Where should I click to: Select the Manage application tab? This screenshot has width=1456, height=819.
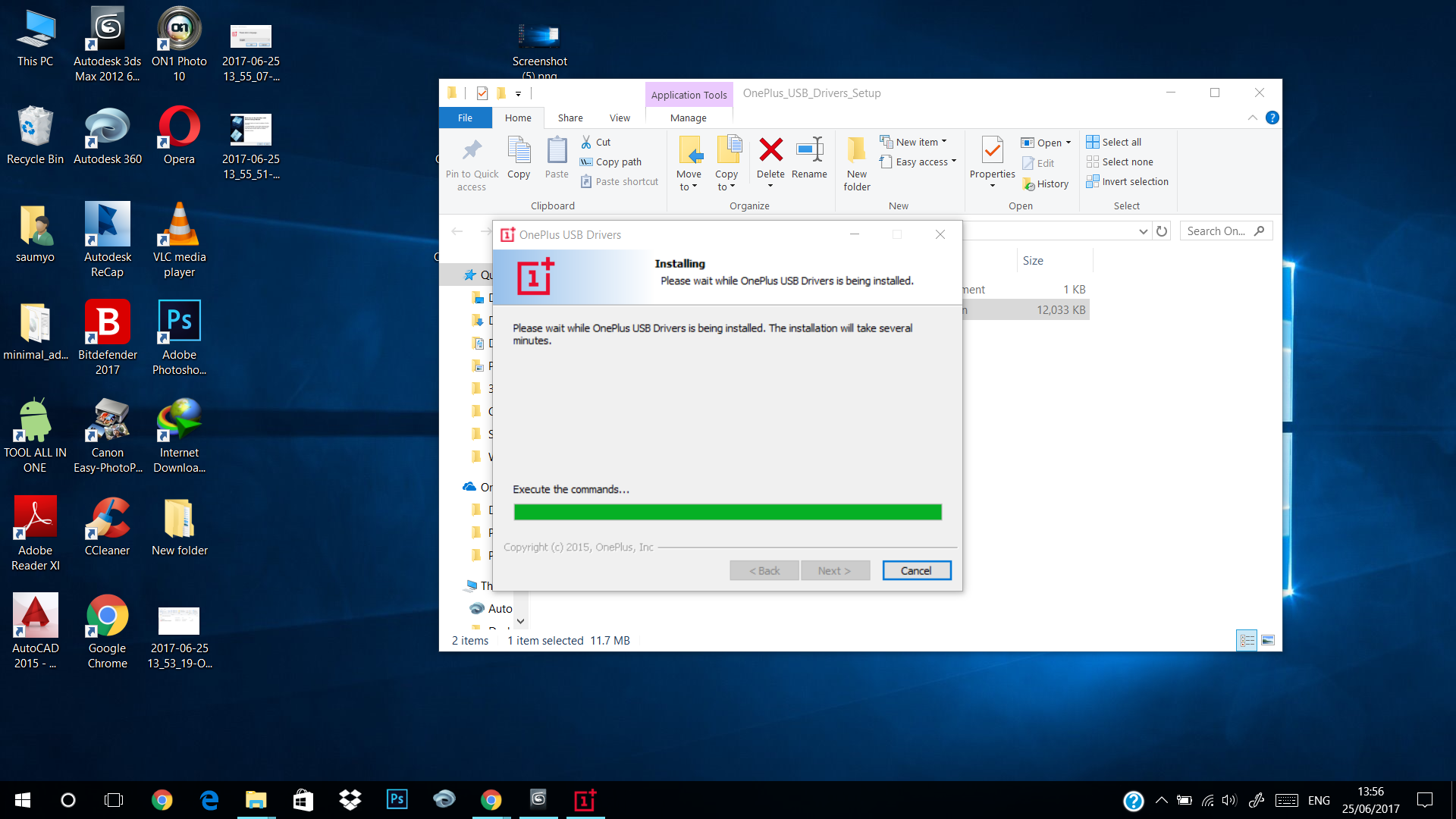[688, 117]
